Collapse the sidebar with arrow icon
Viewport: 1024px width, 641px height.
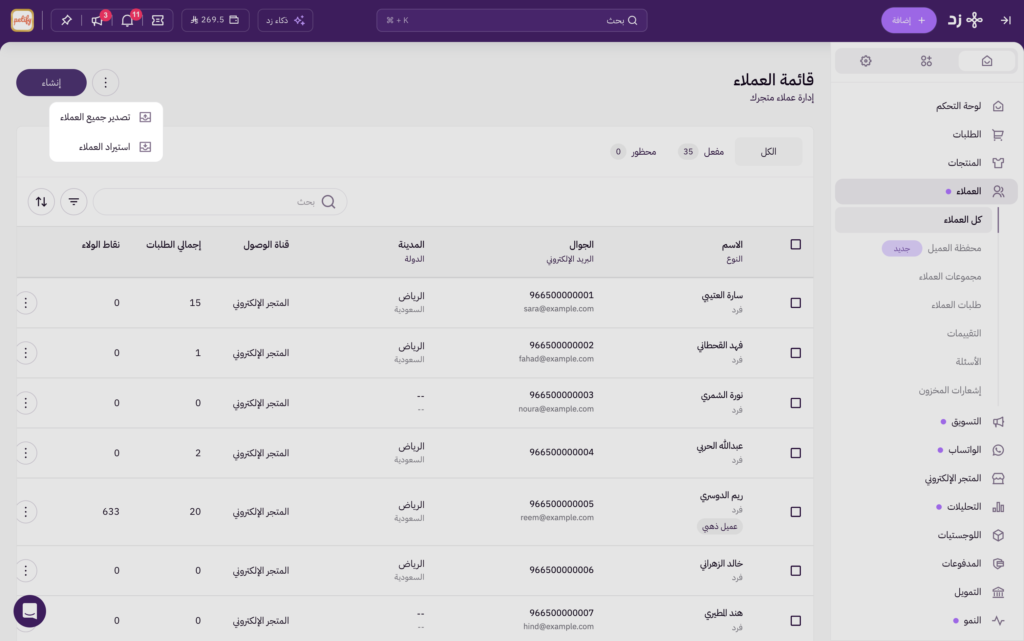point(1006,20)
